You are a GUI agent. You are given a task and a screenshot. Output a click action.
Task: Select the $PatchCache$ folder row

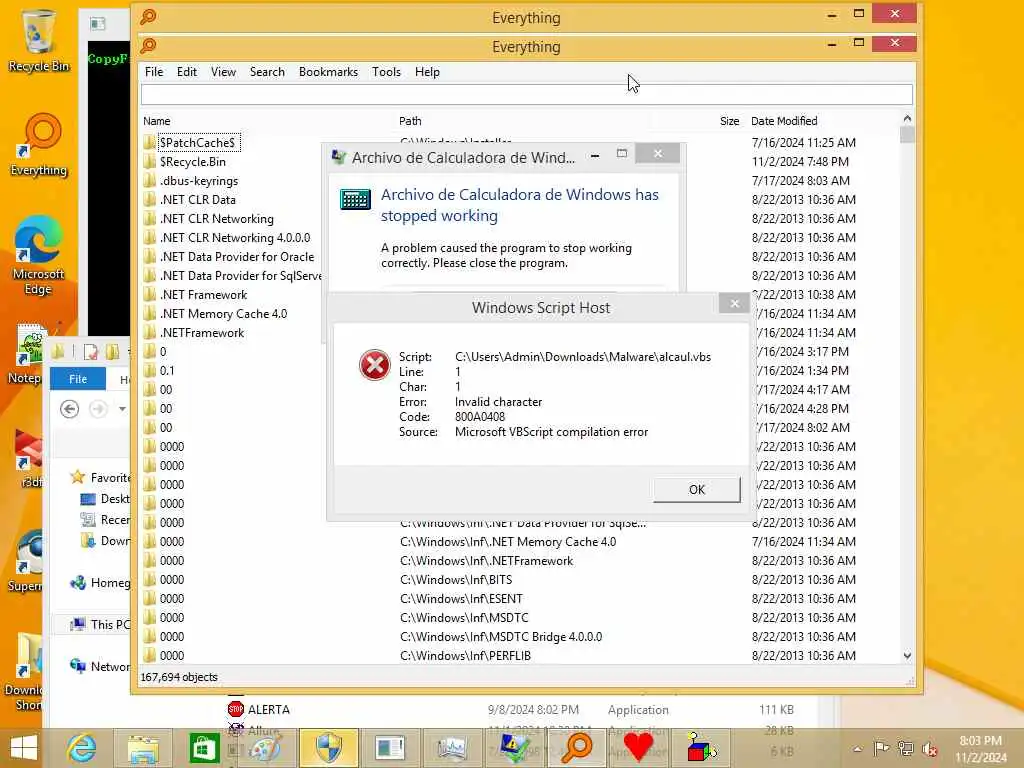pyautogui.click(x=197, y=142)
